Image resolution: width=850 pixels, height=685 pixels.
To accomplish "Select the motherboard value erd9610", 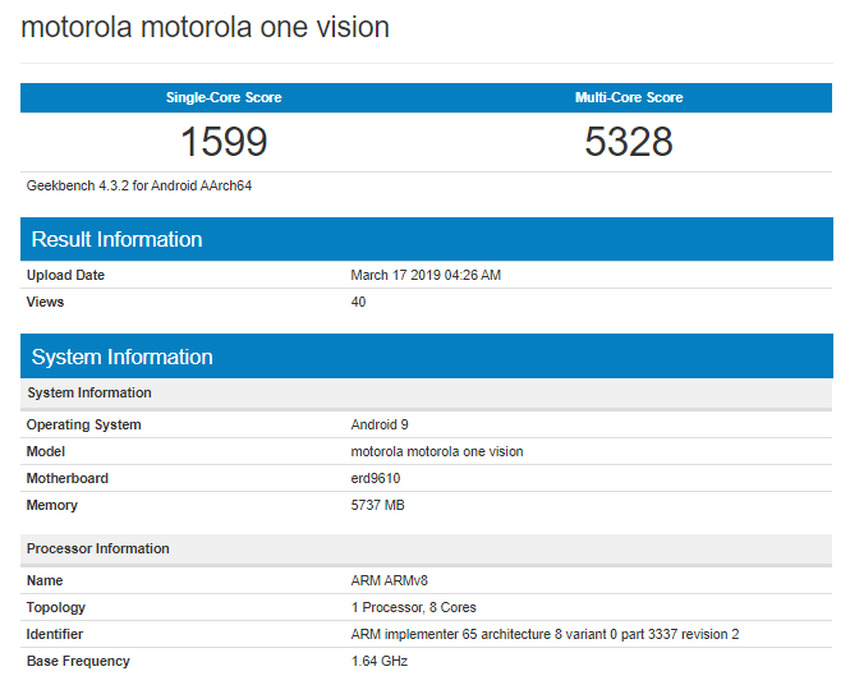I will coord(375,479).
